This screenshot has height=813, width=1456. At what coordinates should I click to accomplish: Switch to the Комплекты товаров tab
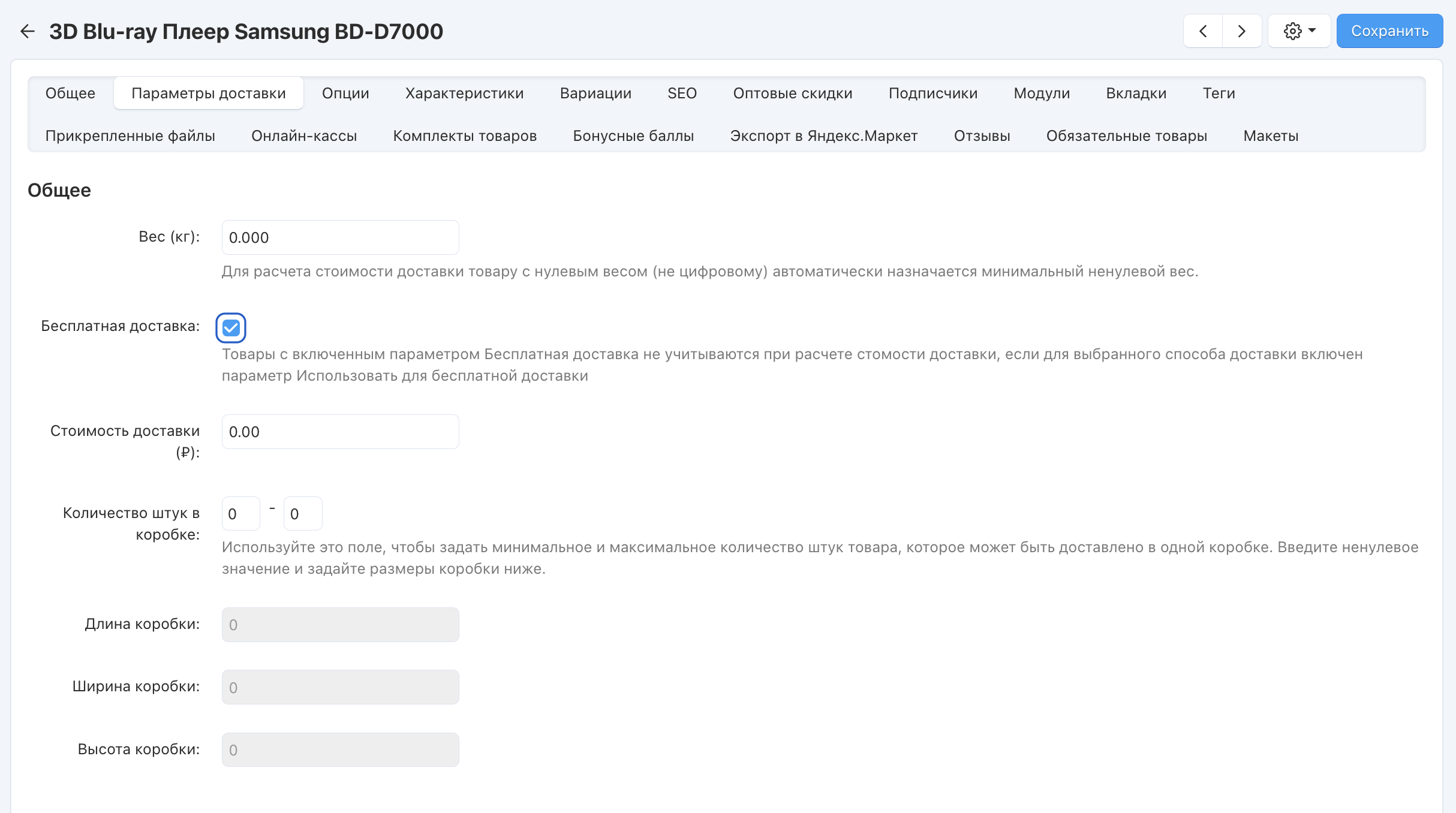(465, 135)
